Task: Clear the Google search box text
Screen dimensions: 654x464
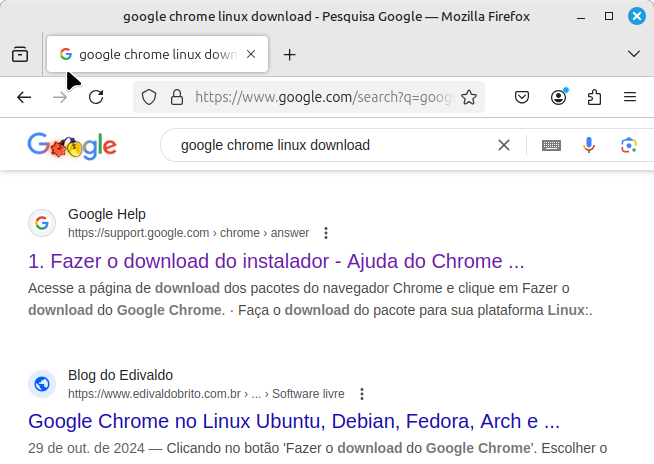Action: tap(504, 145)
